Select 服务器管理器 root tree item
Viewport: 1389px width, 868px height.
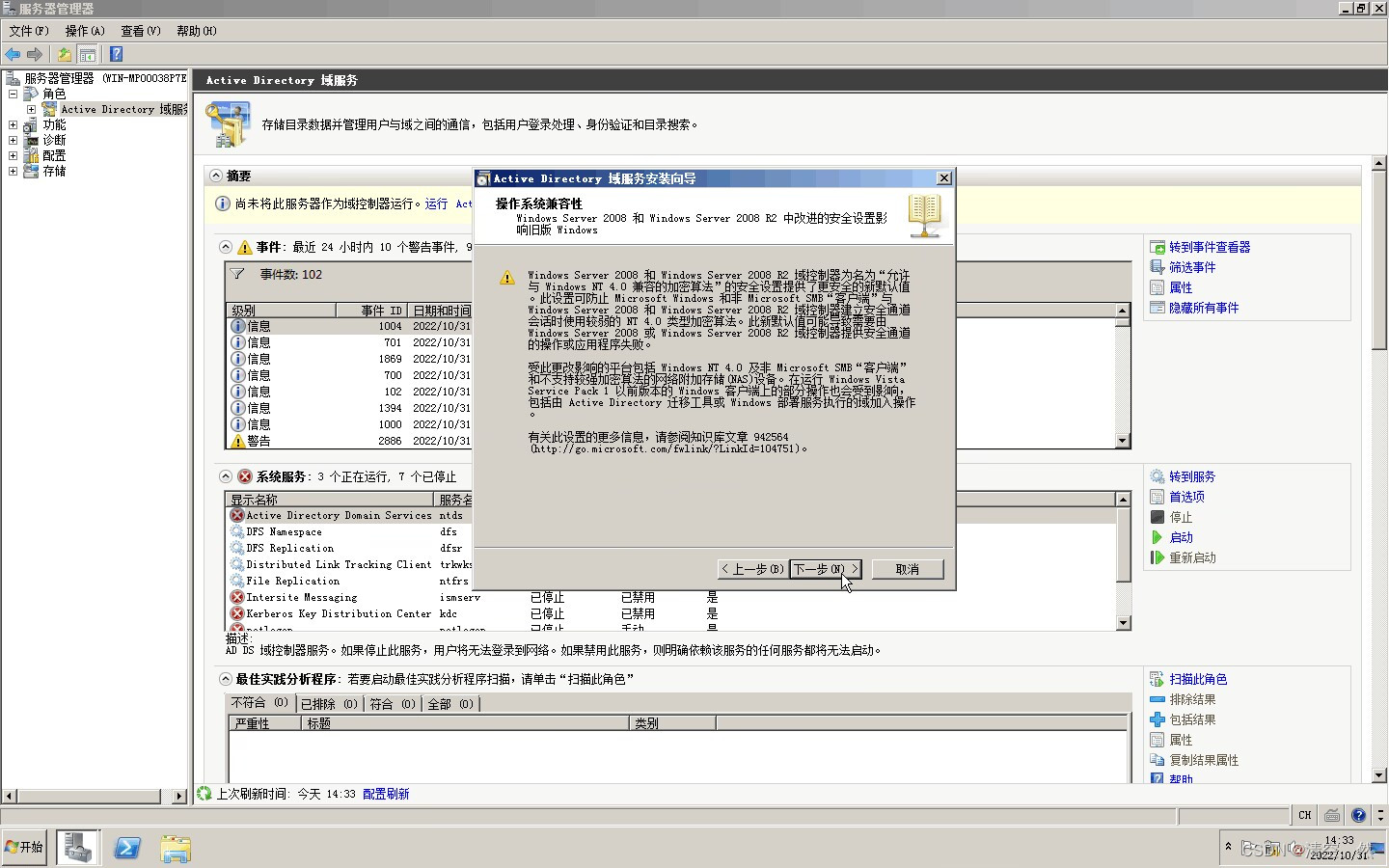[x=105, y=78]
